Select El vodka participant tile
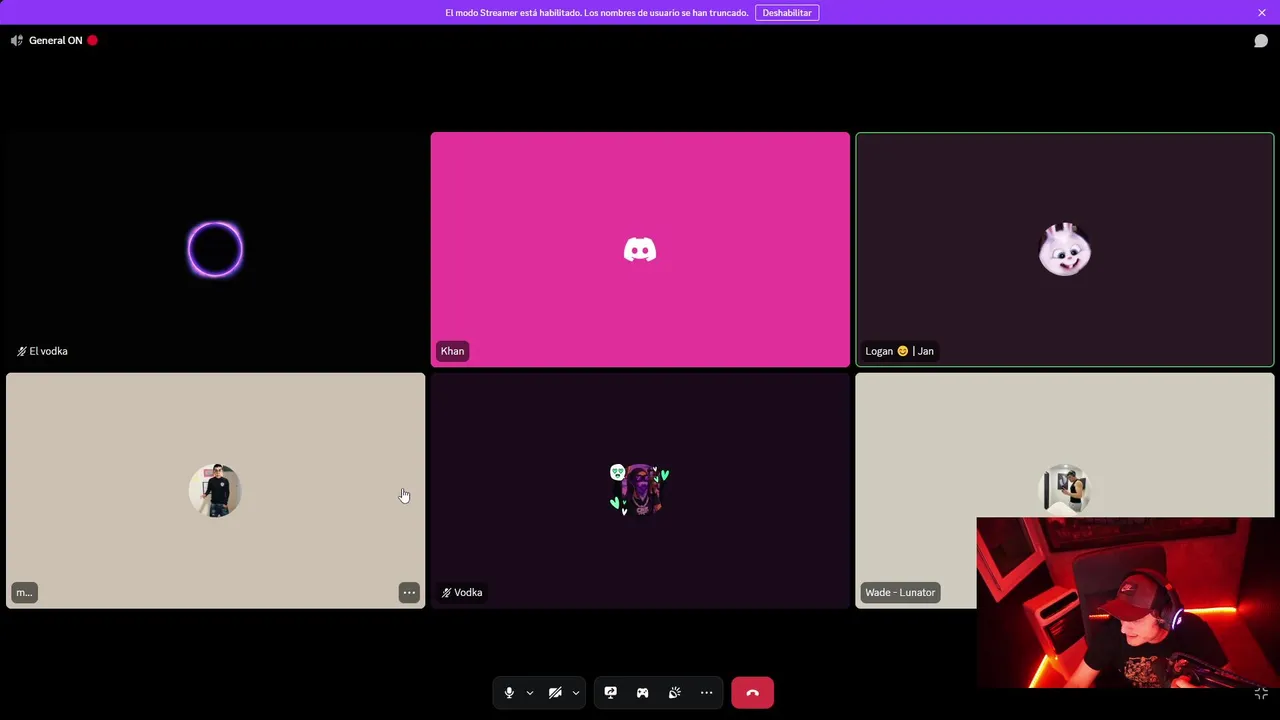 pyautogui.click(x=215, y=250)
